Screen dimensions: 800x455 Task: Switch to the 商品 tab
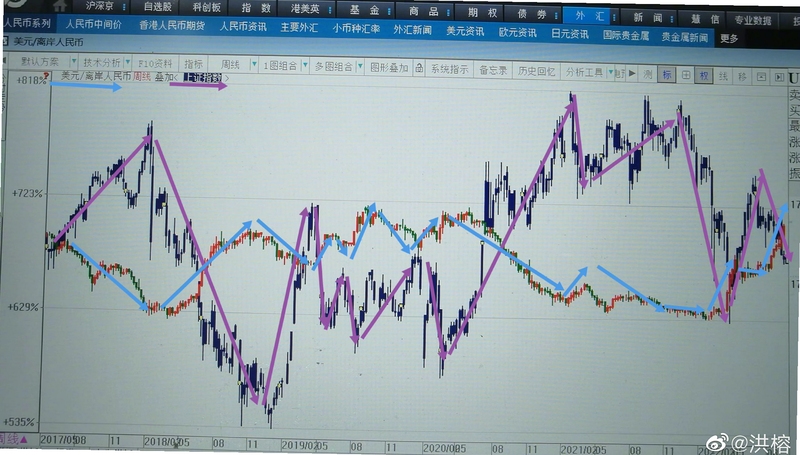(x=423, y=11)
